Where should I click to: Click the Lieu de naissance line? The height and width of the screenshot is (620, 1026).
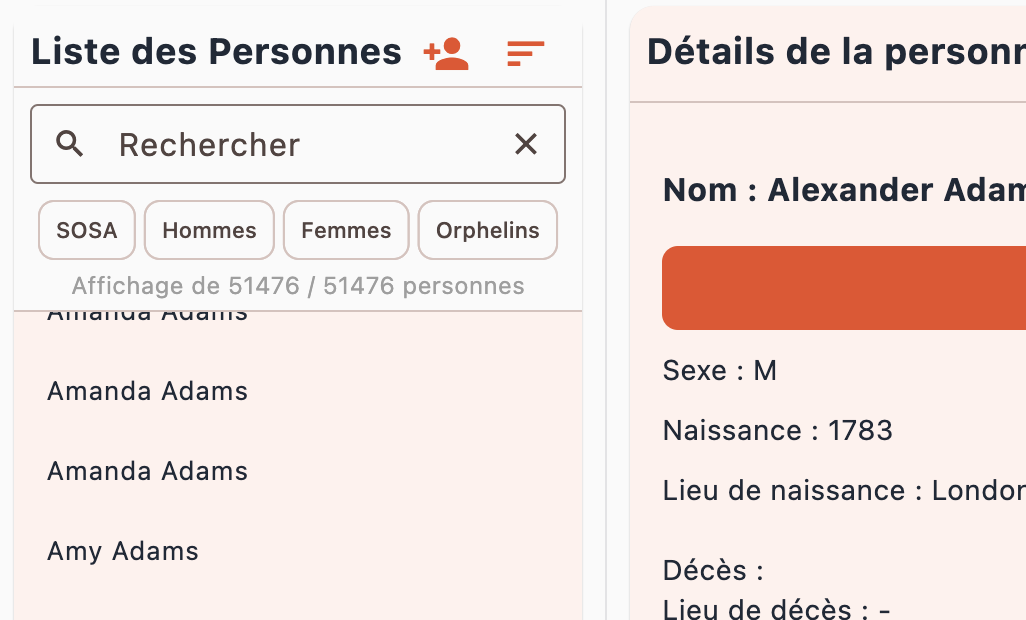click(844, 491)
